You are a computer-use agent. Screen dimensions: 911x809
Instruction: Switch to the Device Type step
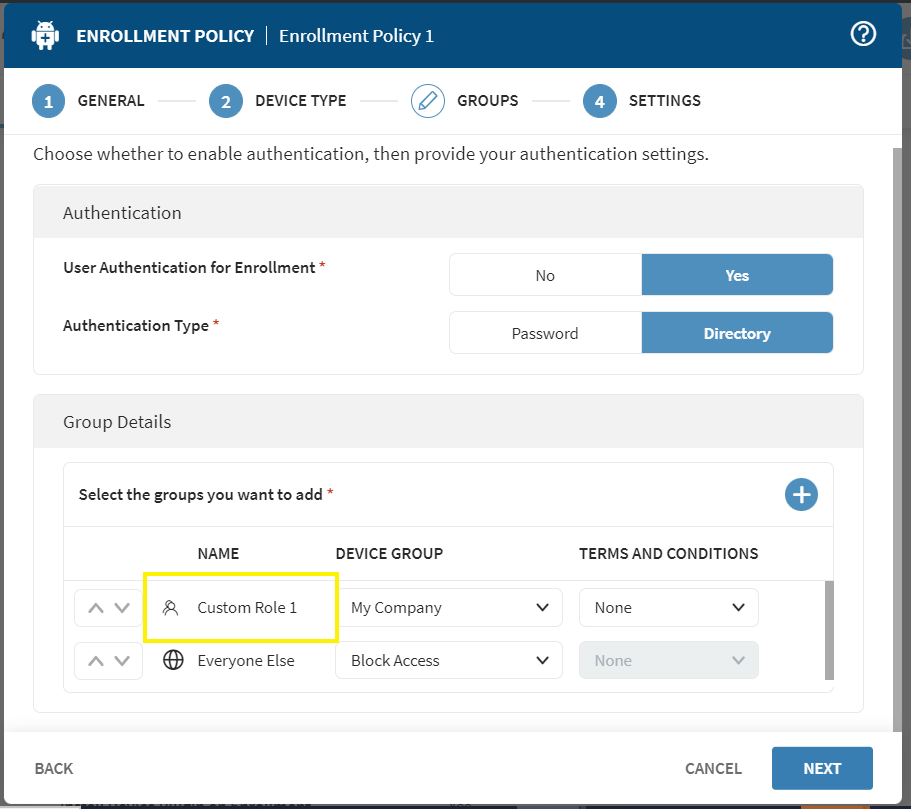[x=226, y=101]
